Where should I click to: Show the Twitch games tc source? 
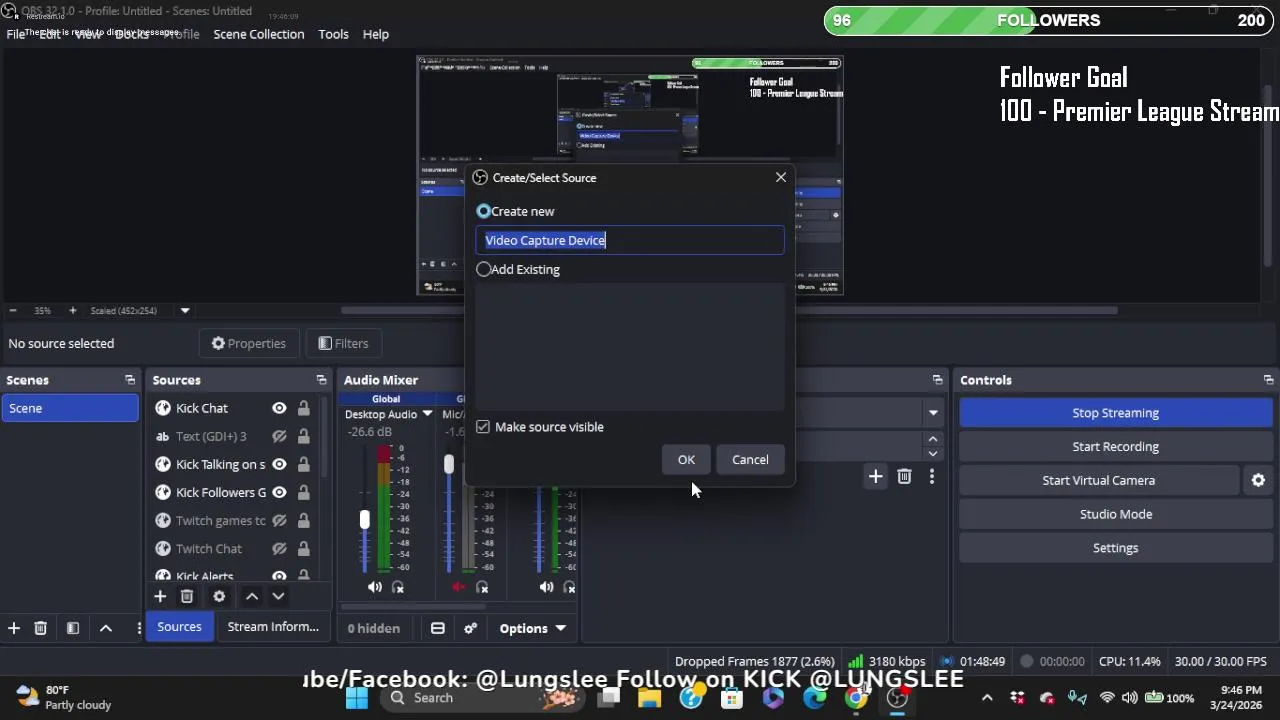[x=279, y=520]
